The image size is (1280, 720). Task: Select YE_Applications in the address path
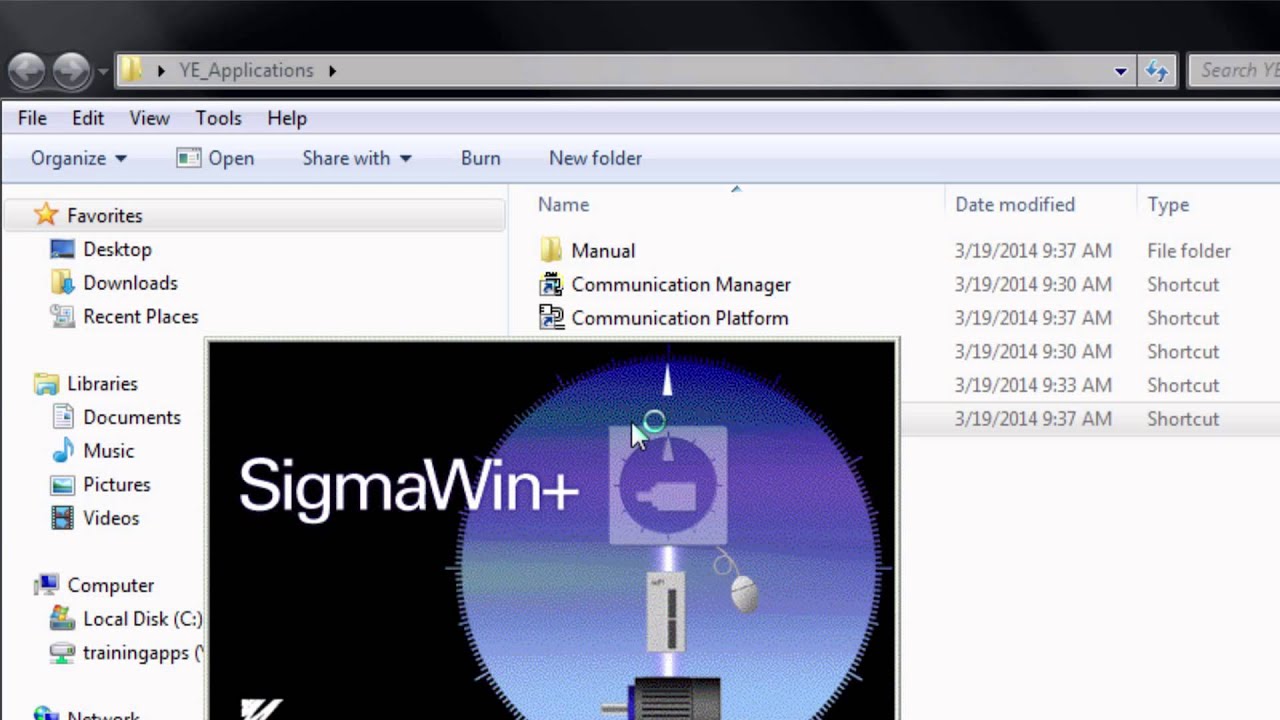246,70
